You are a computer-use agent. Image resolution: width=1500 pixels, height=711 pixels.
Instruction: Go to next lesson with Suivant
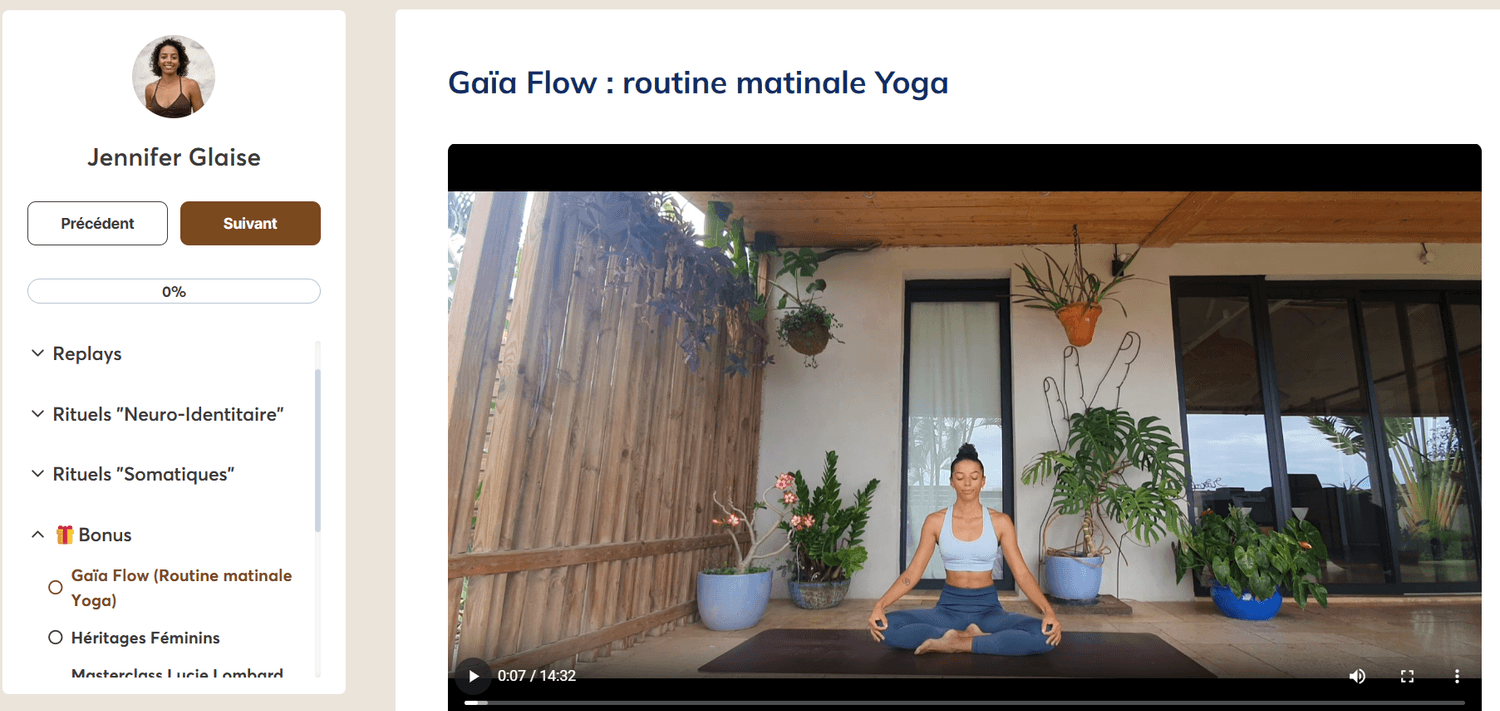click(x=250, y=223)
